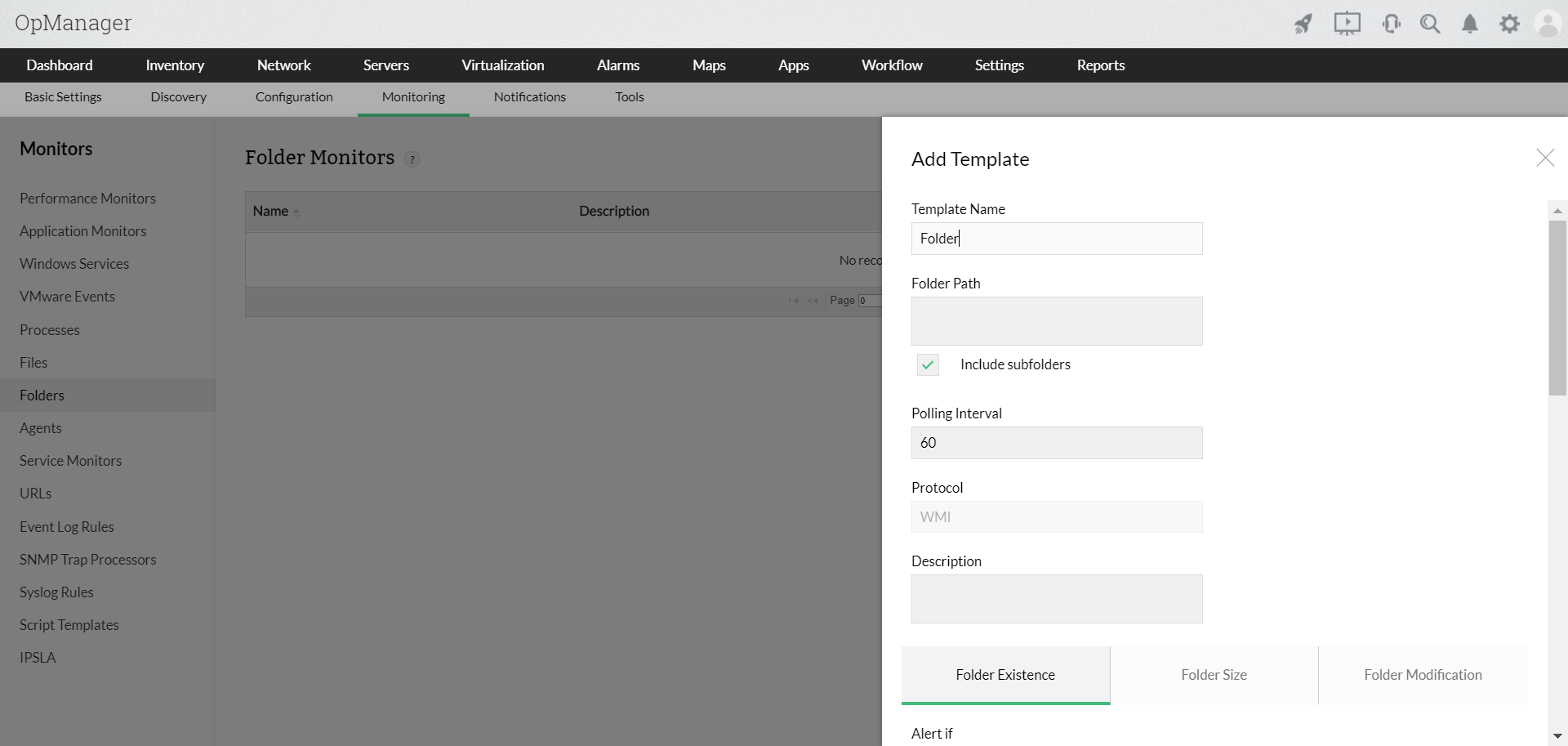Click the Template Name input field
Viewport: 1568px width, 746px height.
pyautogui.click(x=1057, y=239)
